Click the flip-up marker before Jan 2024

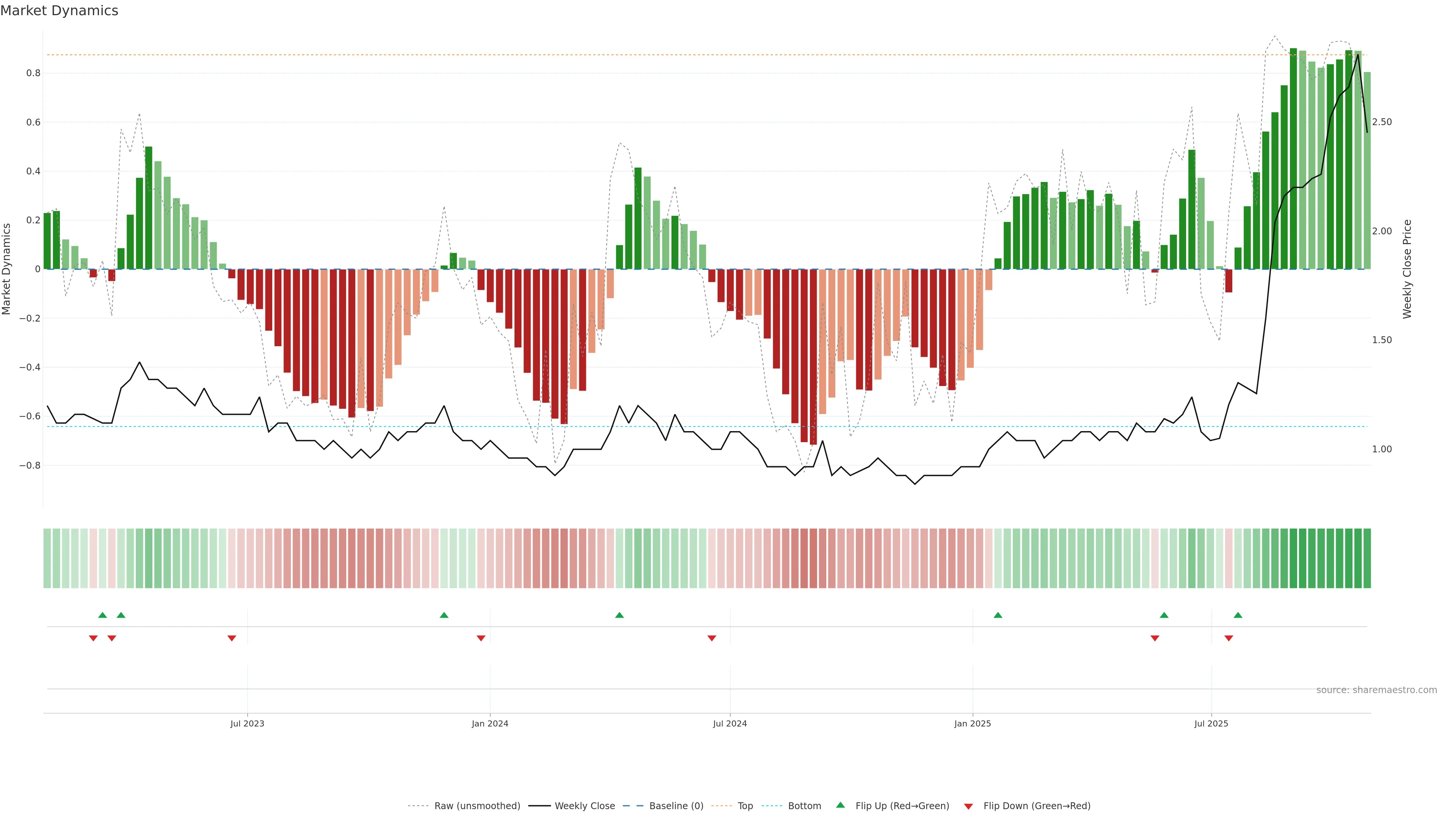click(x=444, y=615)
